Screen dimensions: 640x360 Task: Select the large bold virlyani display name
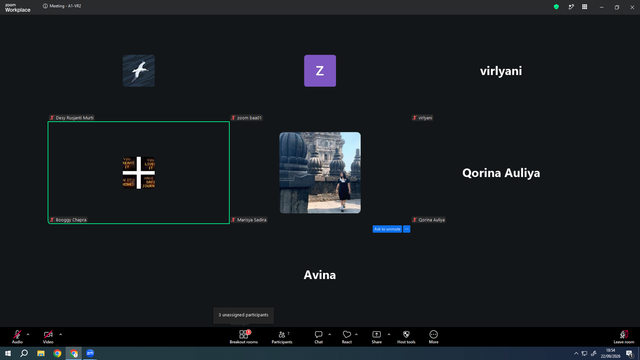501,71
